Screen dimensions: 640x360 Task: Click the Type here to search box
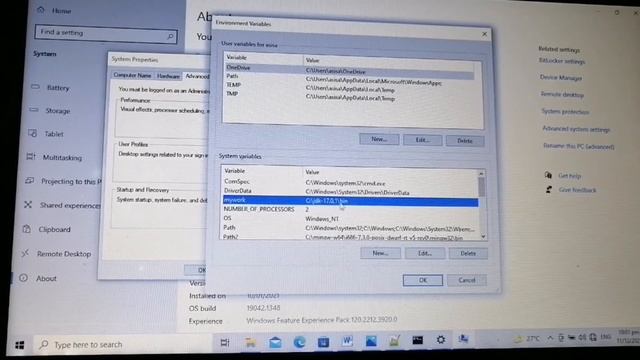(x=122, y=344)
